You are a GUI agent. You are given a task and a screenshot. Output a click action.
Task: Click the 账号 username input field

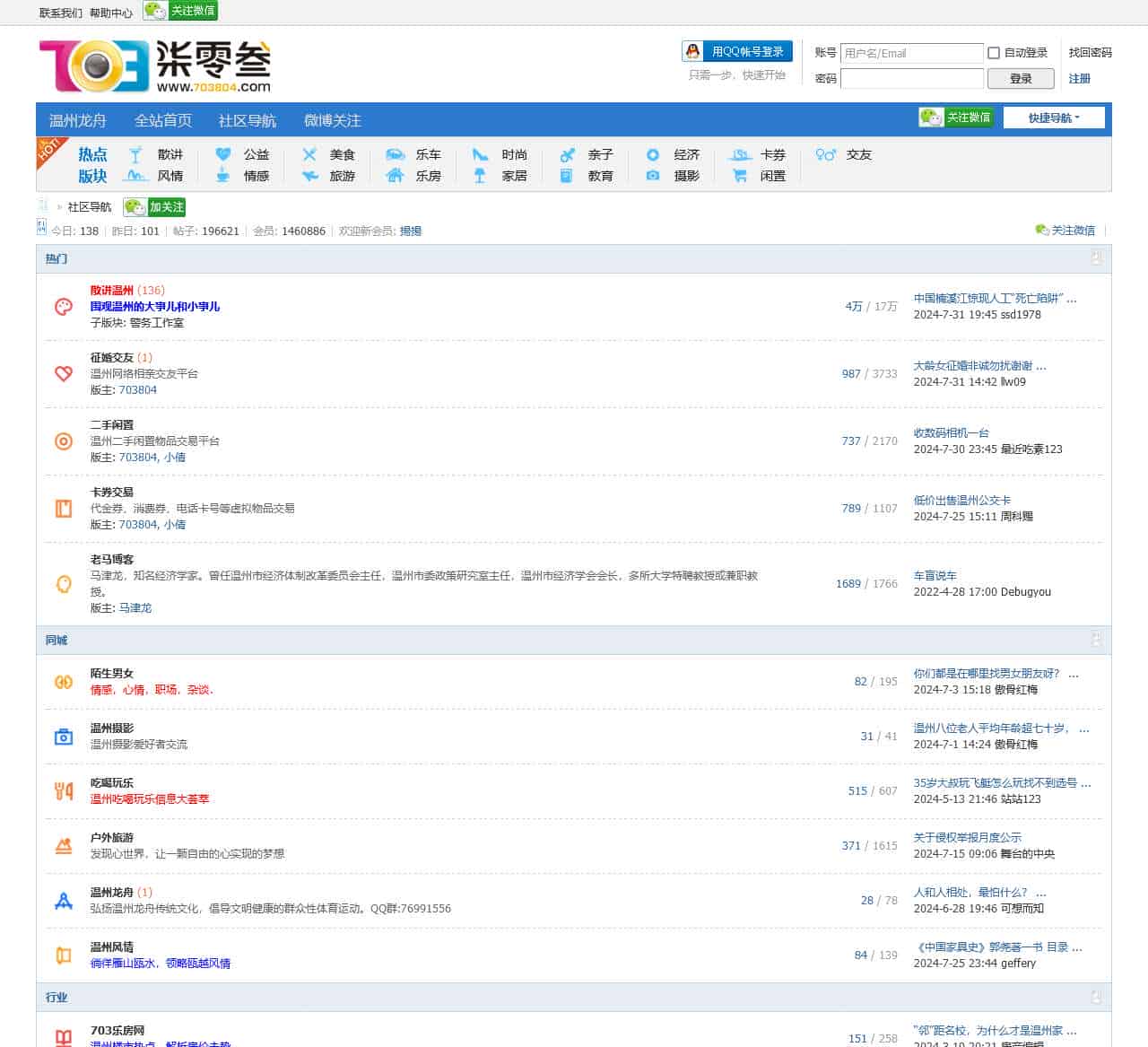[x=911, y=53]
